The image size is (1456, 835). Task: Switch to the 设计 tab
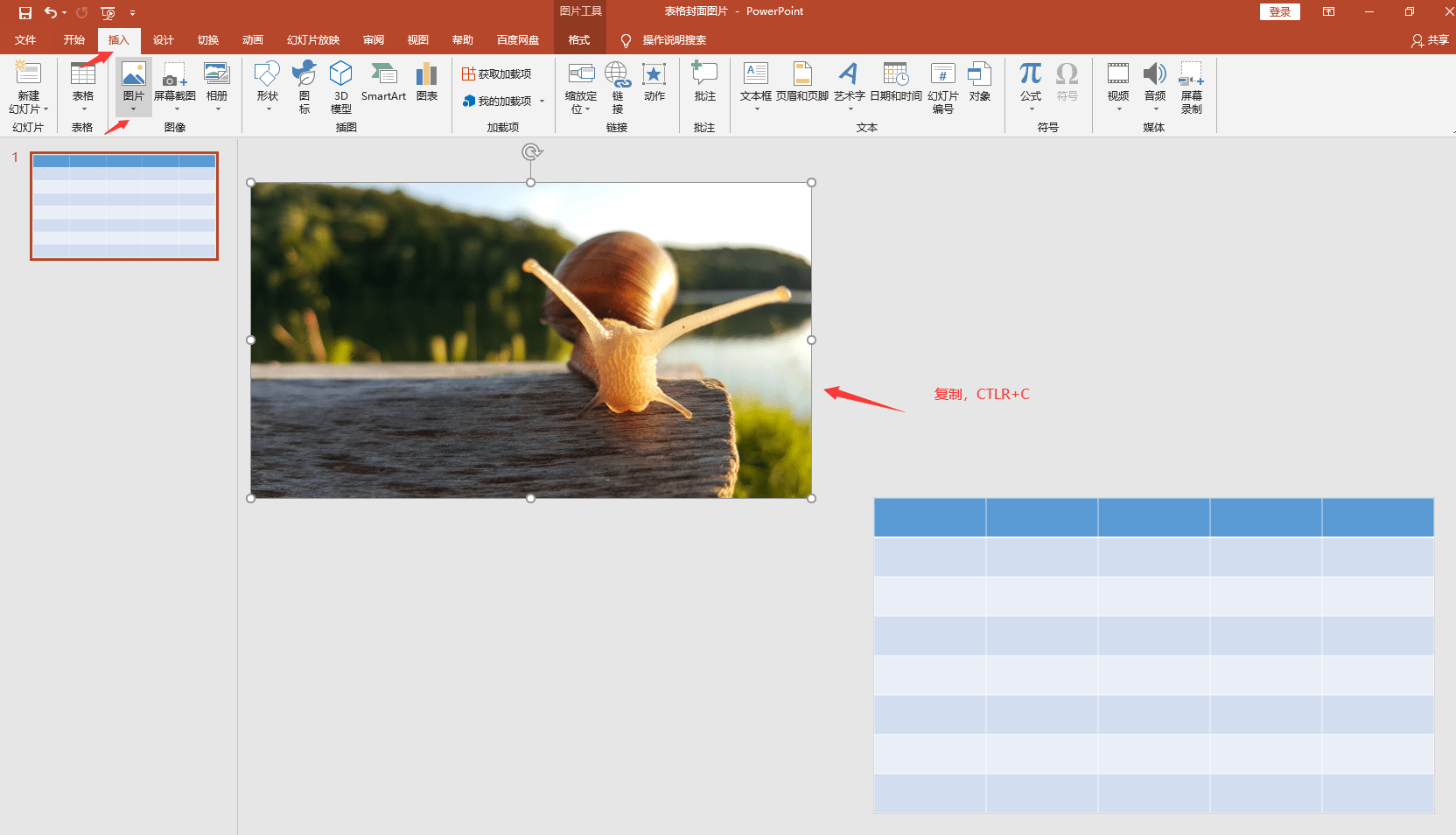pyautogui.click(x=163, y=40)
